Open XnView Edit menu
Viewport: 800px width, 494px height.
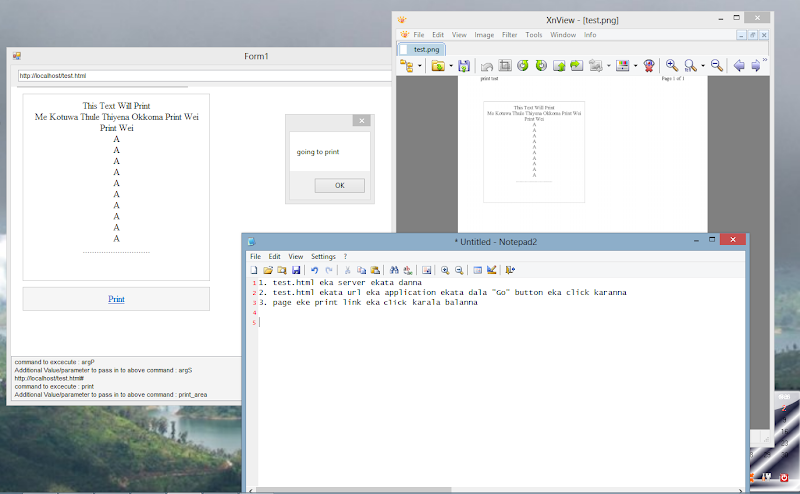tap(438, 35)
